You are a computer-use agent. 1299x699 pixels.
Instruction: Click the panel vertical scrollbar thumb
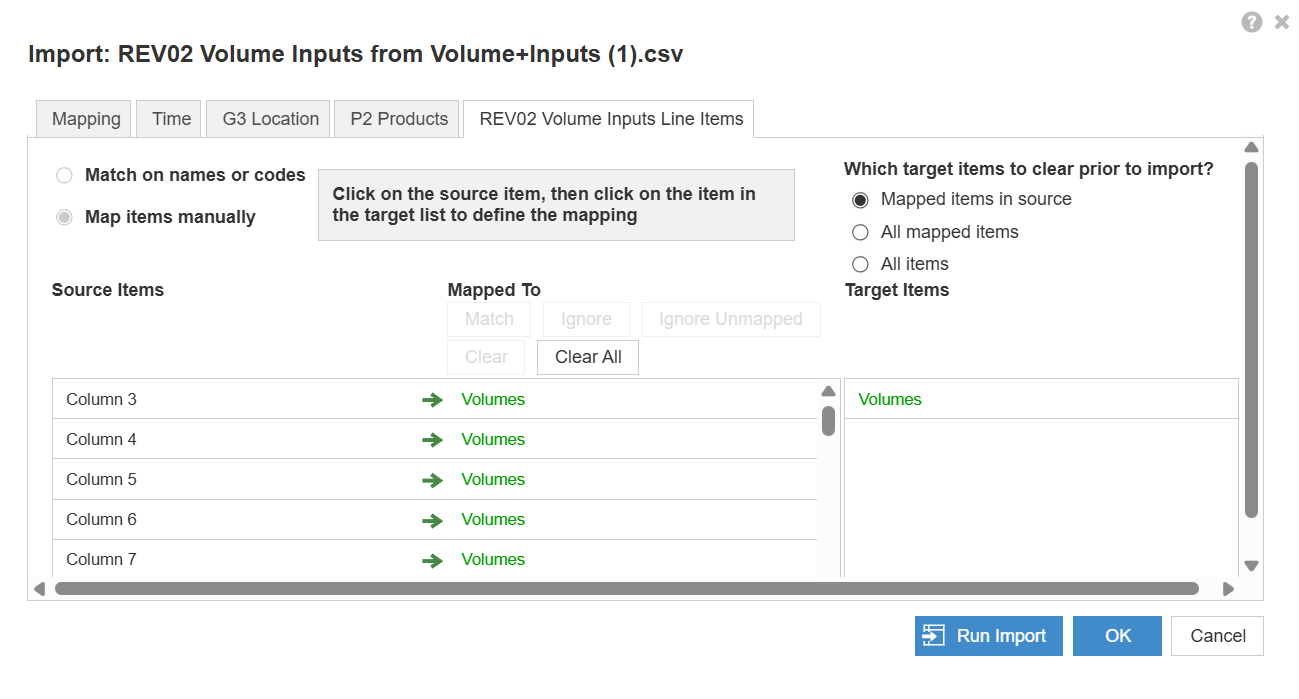1251,340
